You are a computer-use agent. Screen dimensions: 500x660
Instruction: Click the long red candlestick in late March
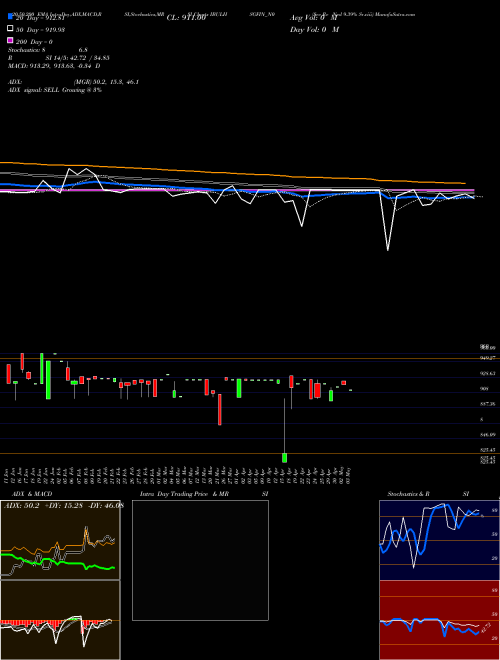coord(220,409)
